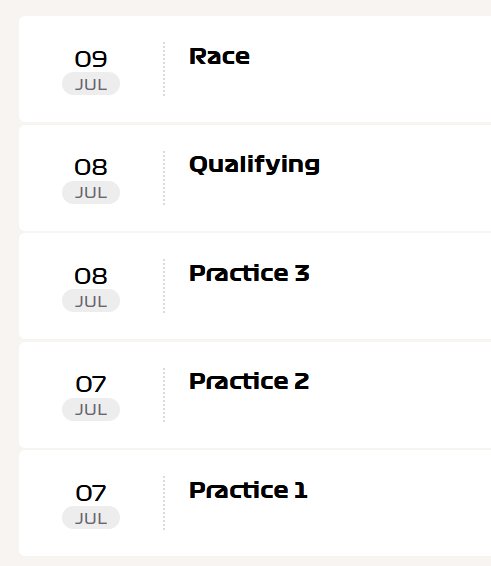The height and width of the screenshot is (566, 491).
Task: Open the Race session title
Action: pyautogui.click(x=220, y=57)
